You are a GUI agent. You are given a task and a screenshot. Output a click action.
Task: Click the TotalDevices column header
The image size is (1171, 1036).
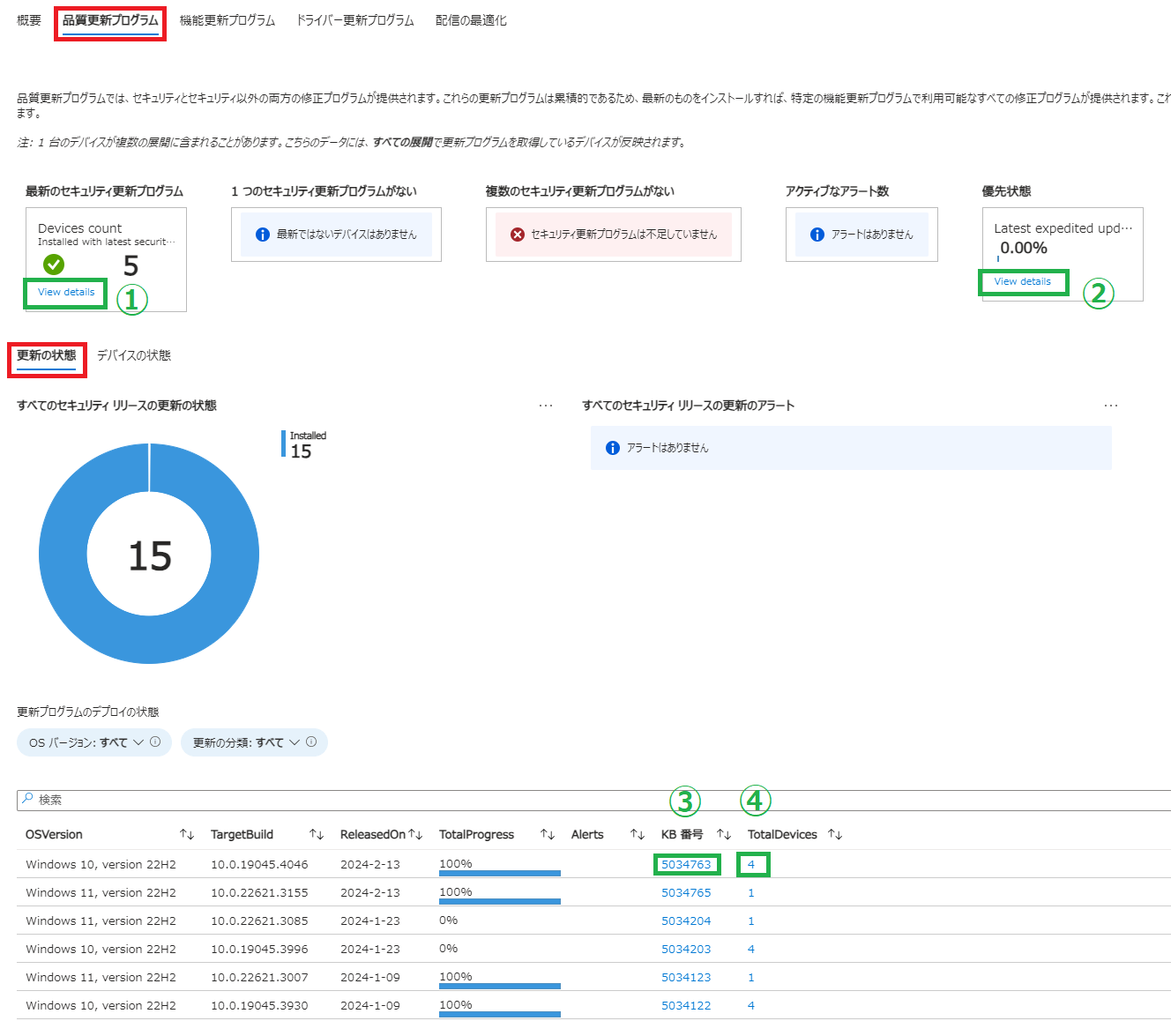(782, 834)
